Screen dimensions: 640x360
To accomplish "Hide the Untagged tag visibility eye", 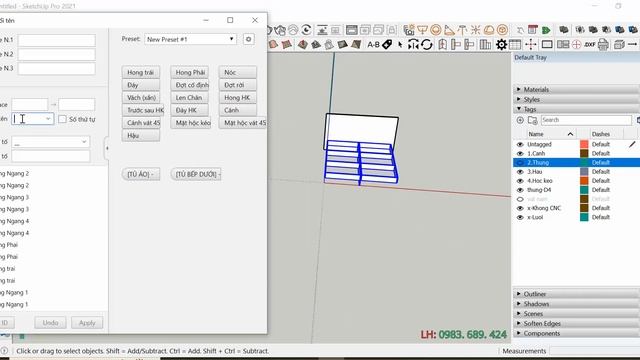I will pyautogui.click(x=520, y=144).
